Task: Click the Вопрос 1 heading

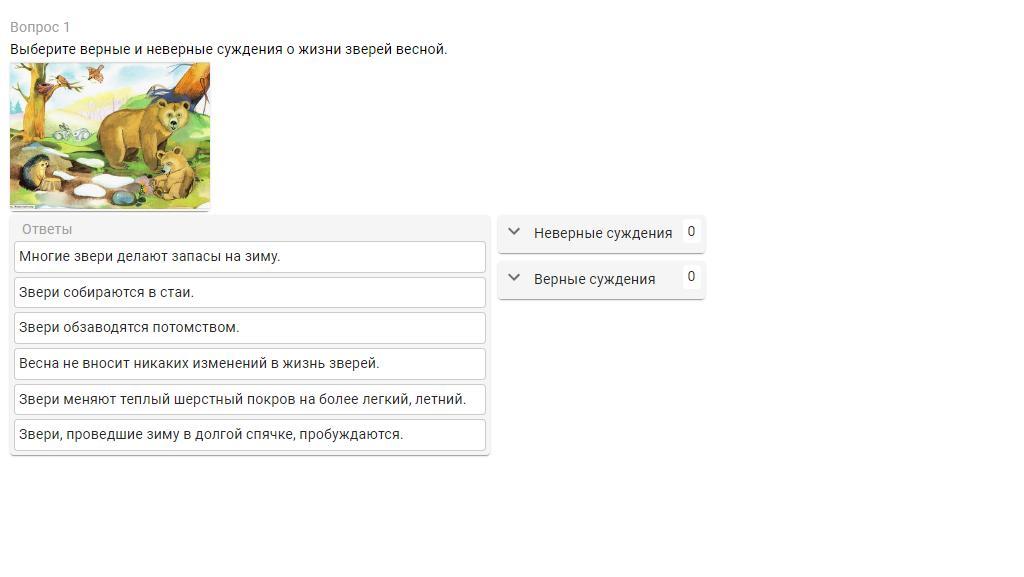Action: coord(40,27)
